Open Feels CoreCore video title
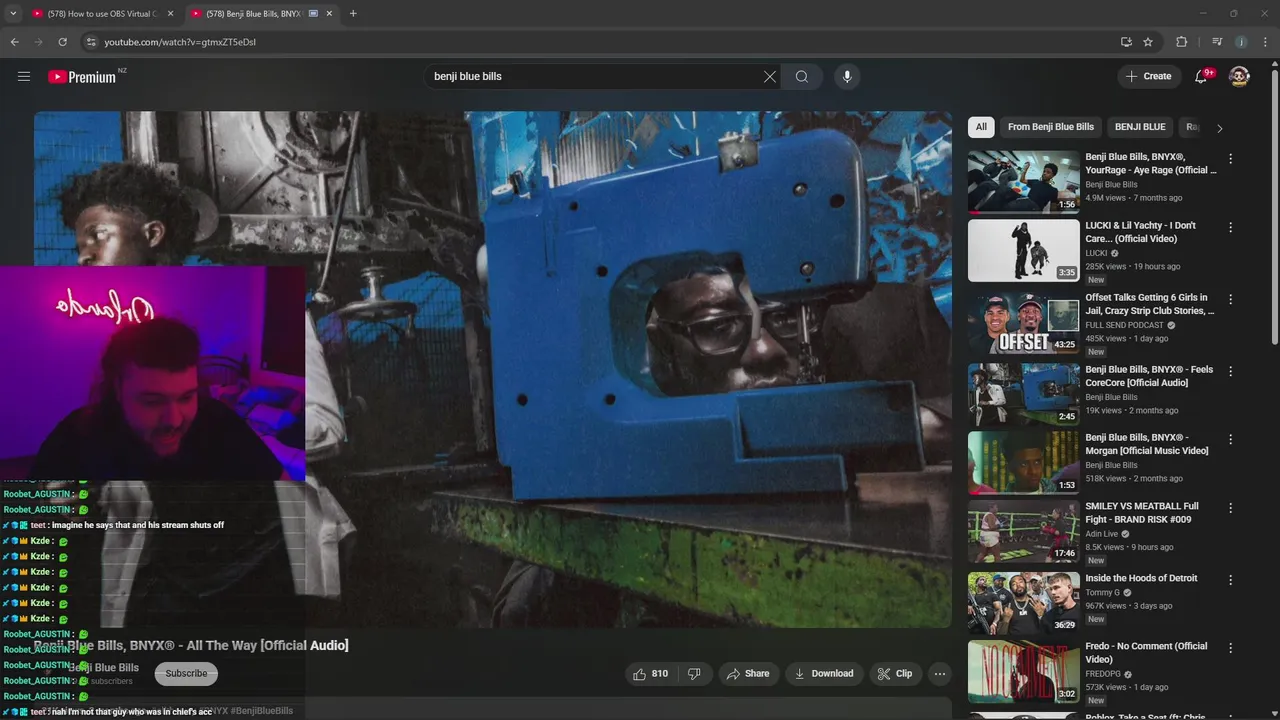The width and height of the screenshot is (1280, 720). click(x=1149, y=376)
